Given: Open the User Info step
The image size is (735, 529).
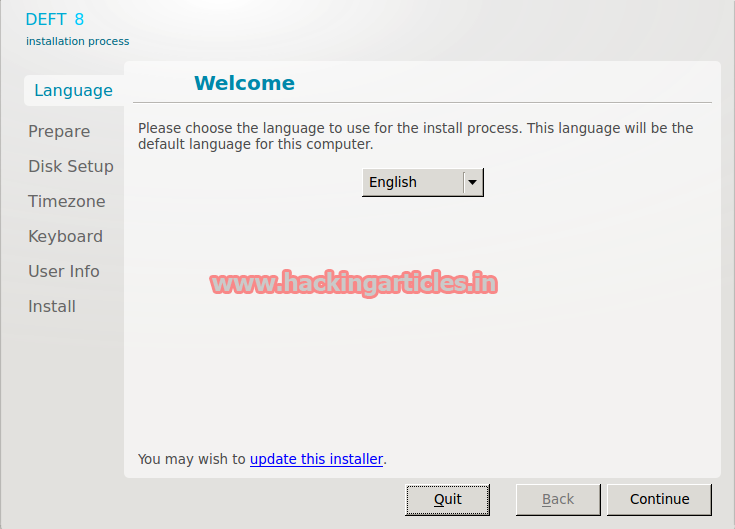Looking at the screenshot, I should (x=64, y=271).
